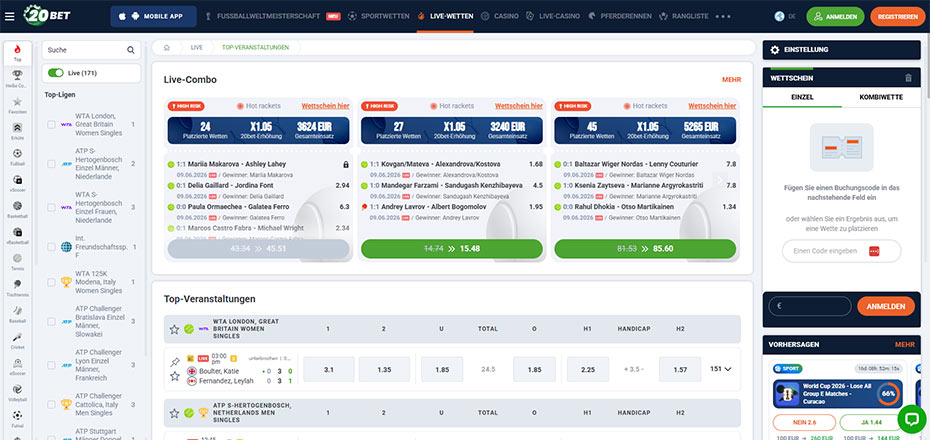930x440 pixels.
Task: Check the Int. Freundschaftssp. F box
Action: 52,247
